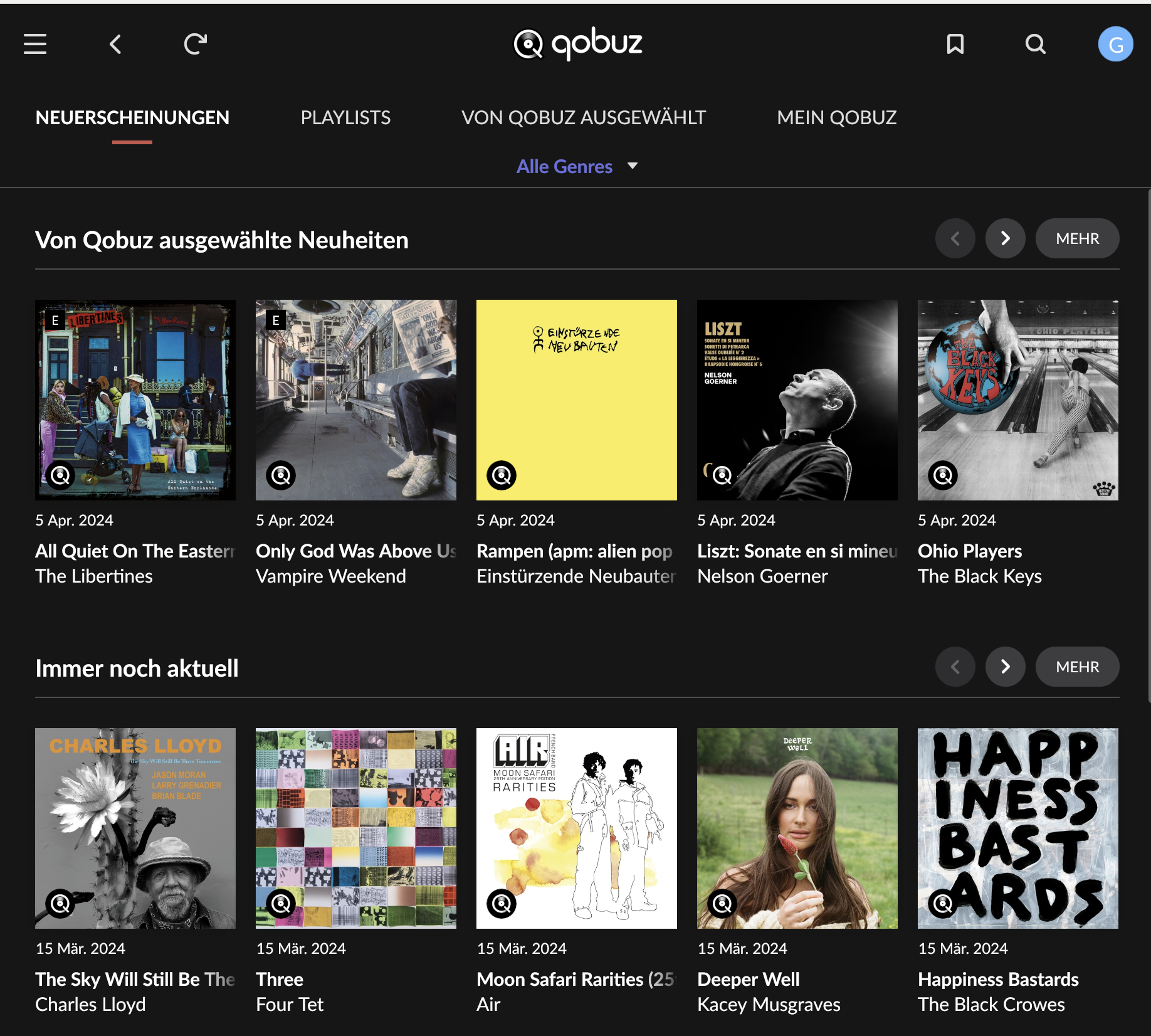The image size is (1151, 1036).
Task: Expand the Alle Genres dropdown
Action: (577, 166)
